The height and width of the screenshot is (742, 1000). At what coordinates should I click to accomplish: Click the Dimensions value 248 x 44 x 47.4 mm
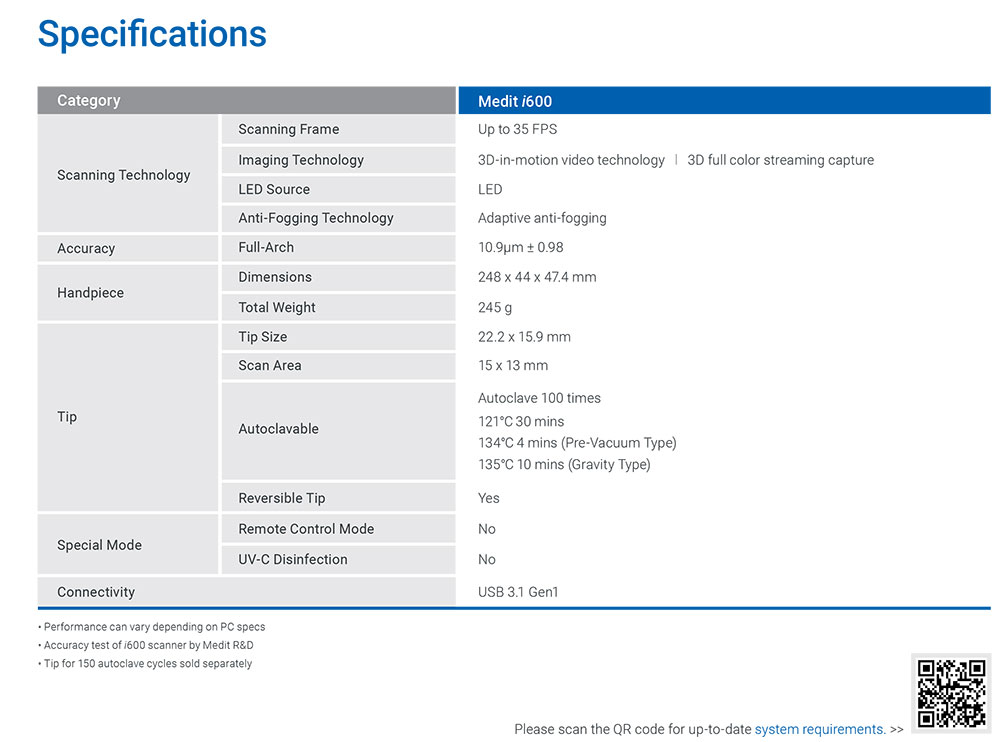click(537, 278)
